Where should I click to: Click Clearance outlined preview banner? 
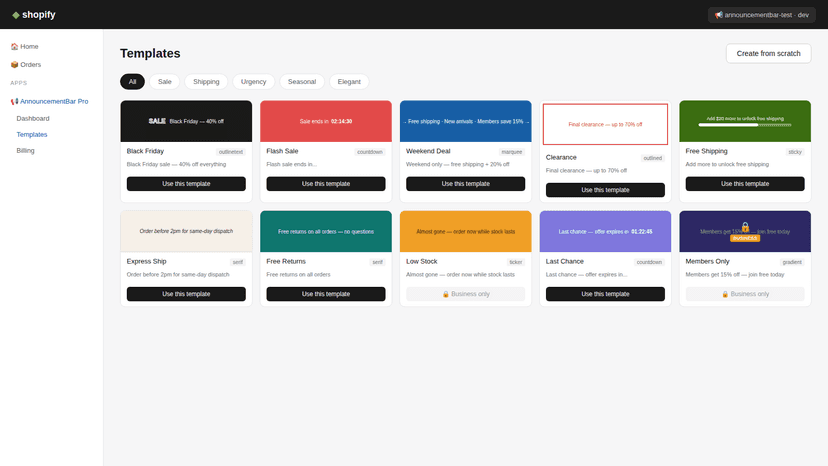coord(605,124)
